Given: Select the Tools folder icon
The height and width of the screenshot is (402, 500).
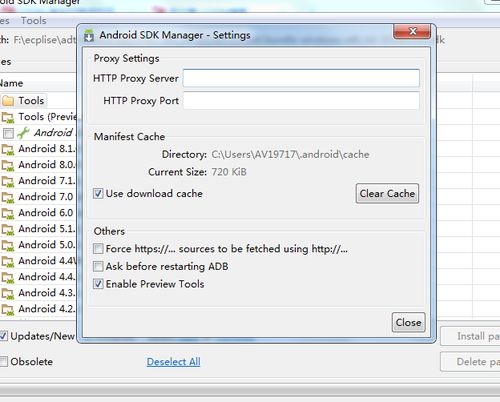Looking at the screenshot, I should (8, 101).
